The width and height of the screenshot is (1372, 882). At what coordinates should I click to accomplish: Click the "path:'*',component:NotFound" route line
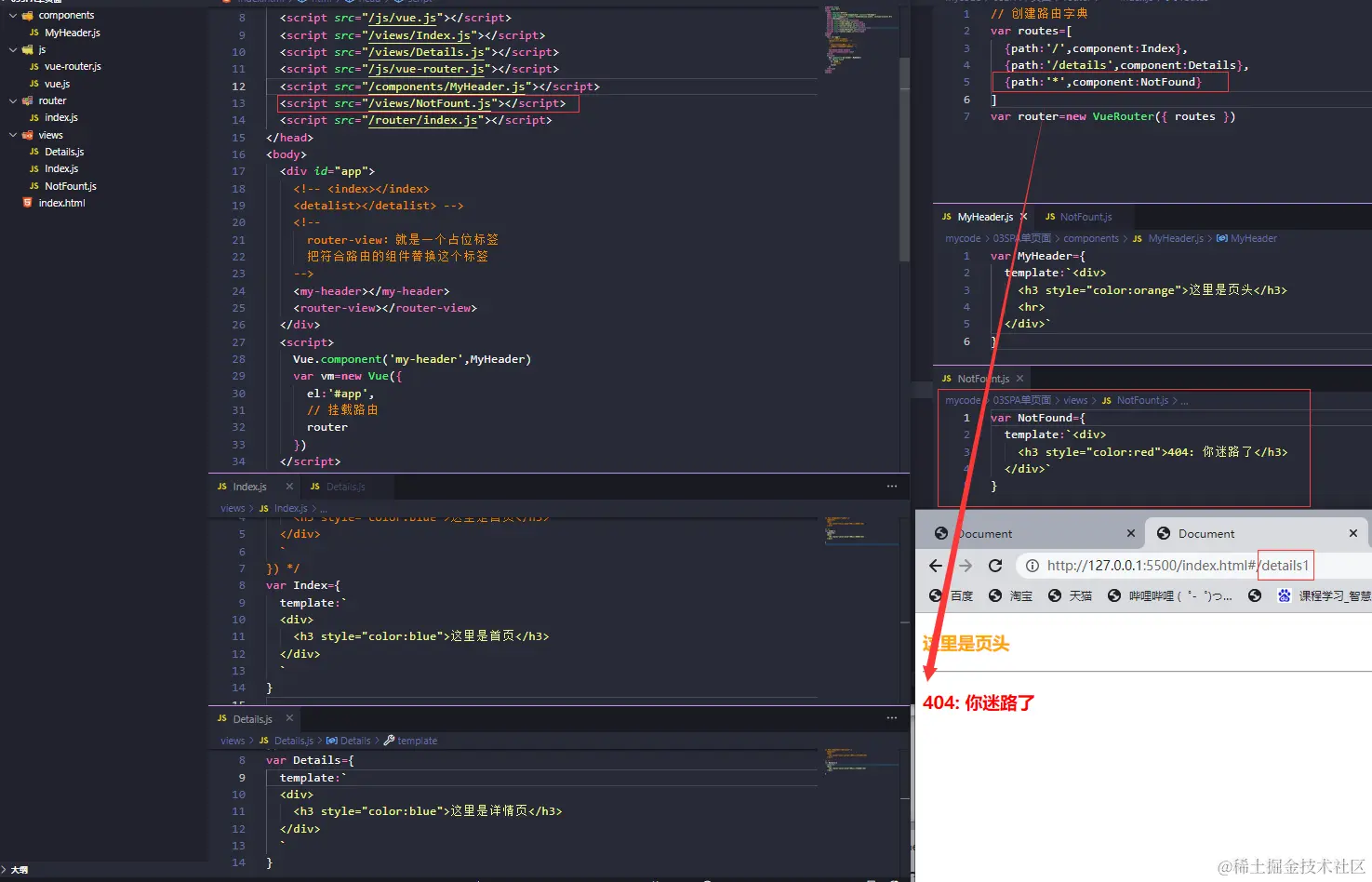tap(1103, 82)
